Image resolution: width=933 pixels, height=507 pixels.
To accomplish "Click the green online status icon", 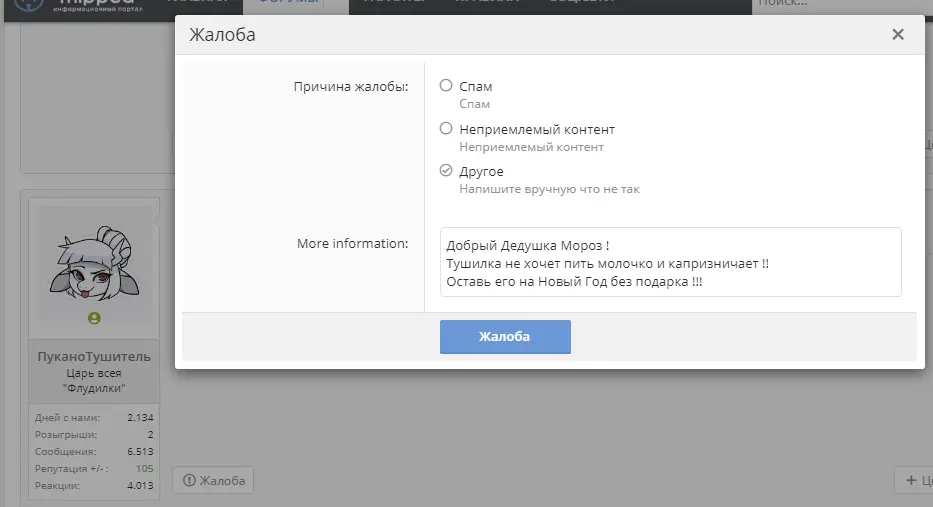I will pos(94,318).
